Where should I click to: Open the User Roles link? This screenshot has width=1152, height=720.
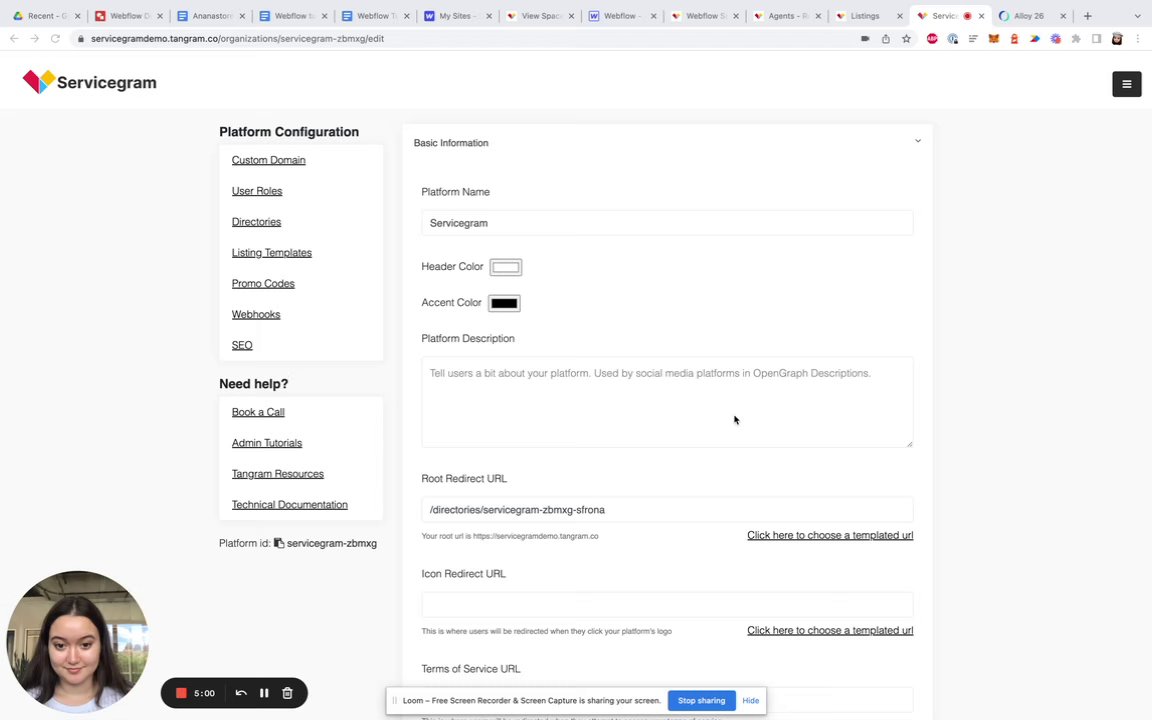click(256, 191)
